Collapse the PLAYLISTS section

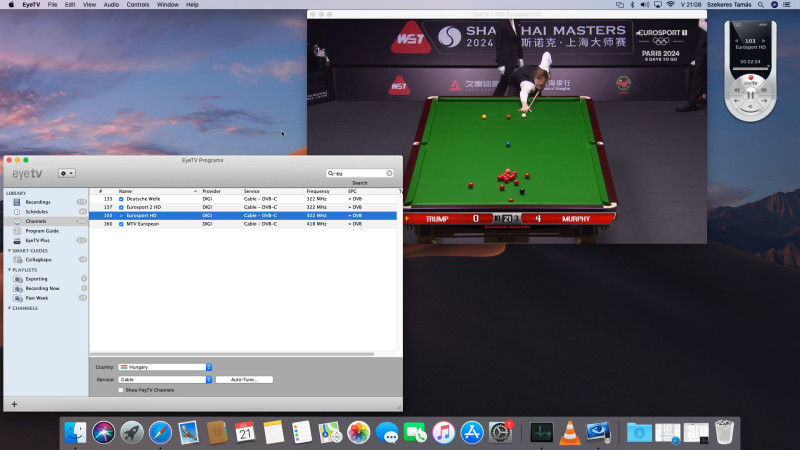(9, 270)
